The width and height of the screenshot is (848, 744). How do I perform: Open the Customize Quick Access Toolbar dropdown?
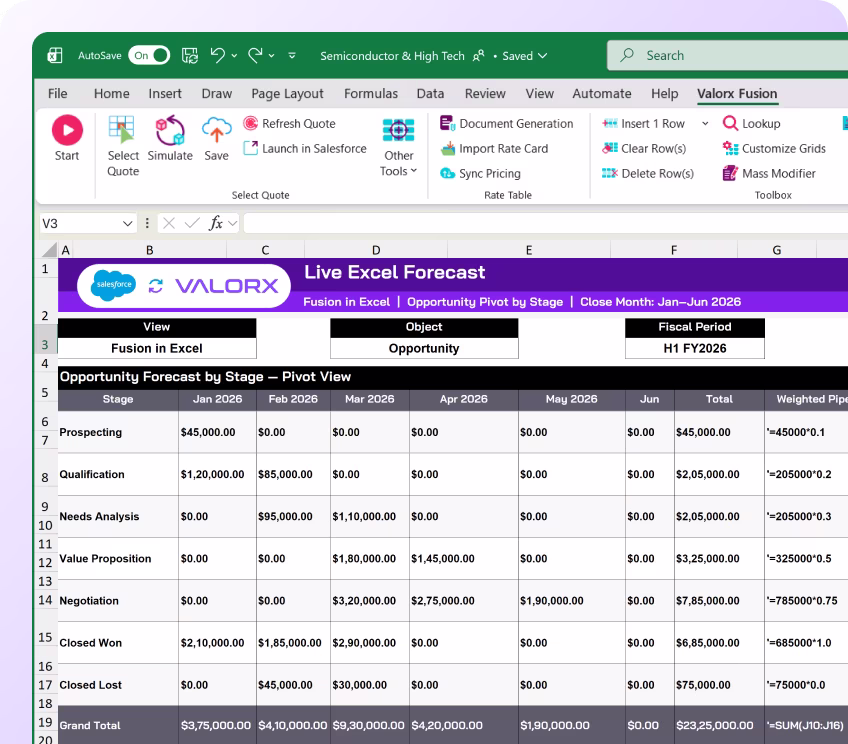(292, 55)
